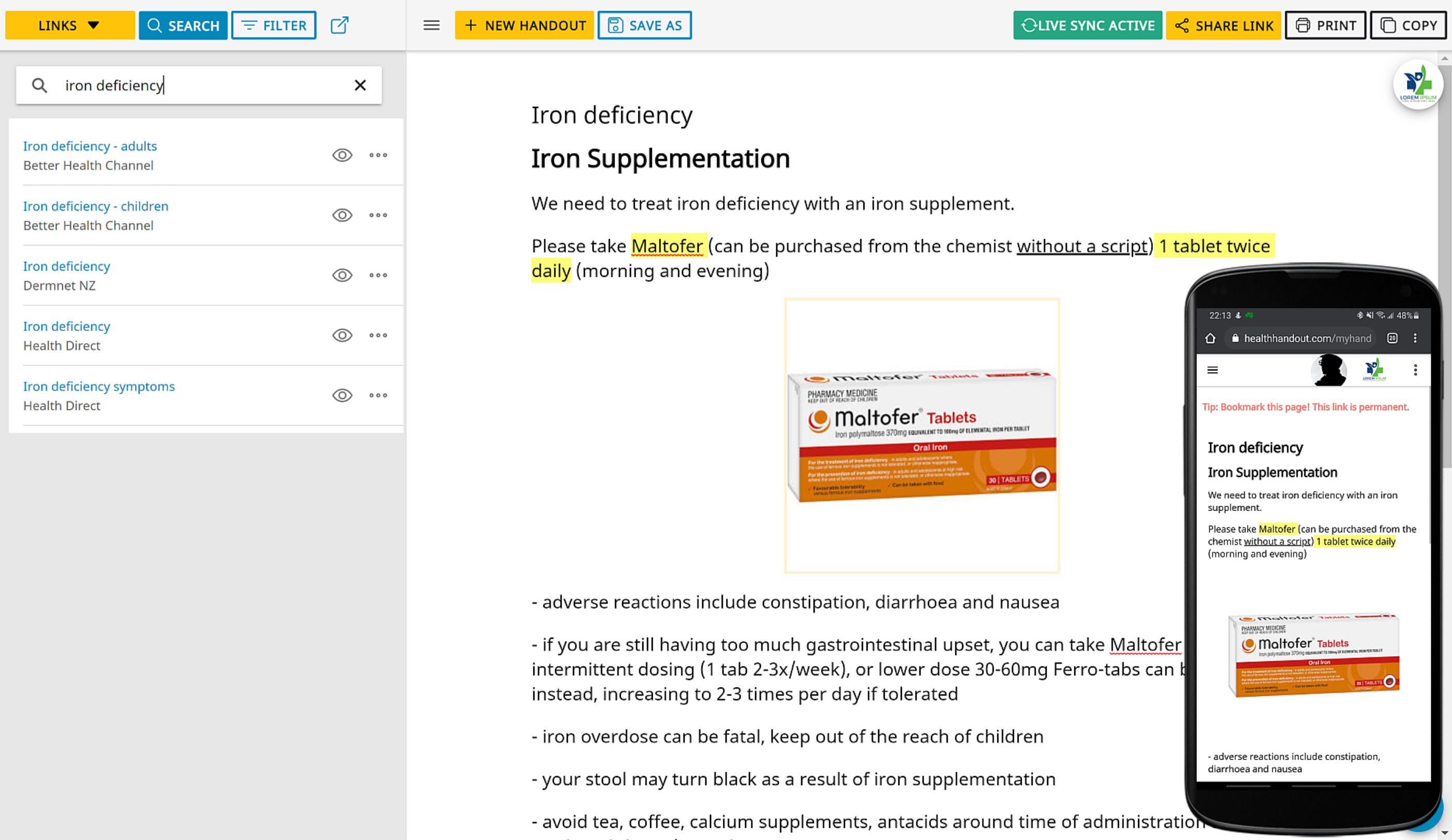Click the handout vertical scrollbar

click(x=1445, y=265)
